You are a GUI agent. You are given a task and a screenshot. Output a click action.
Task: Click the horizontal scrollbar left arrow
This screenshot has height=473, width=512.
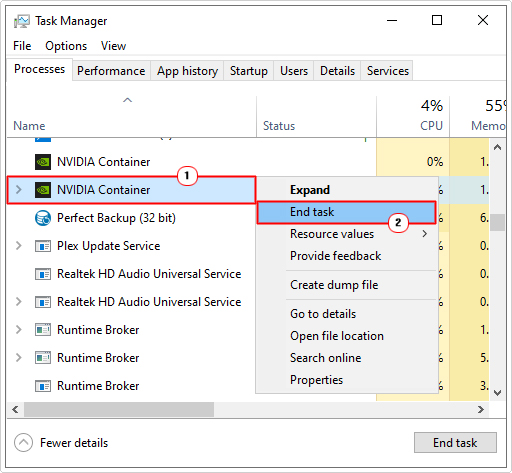[15, 409]
